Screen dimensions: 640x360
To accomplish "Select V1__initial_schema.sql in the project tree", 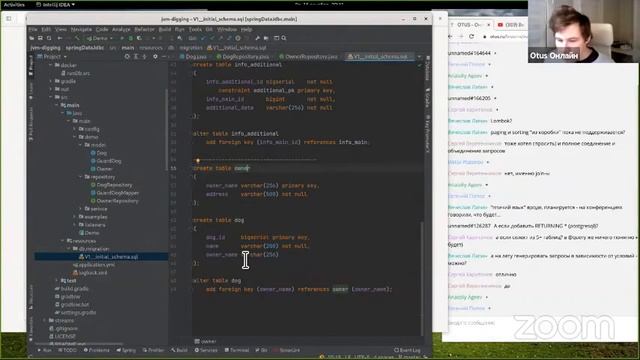I will [x=109, y=257].
